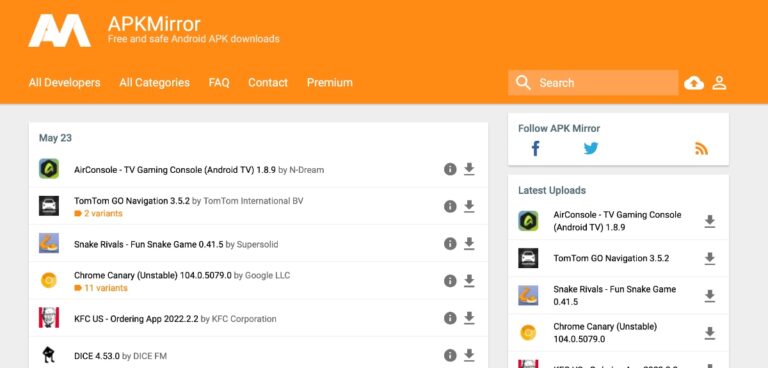768x368 pixels.
Task: Open TomTom GO Navigation in Latest Uploads
Action: point(611,258)
